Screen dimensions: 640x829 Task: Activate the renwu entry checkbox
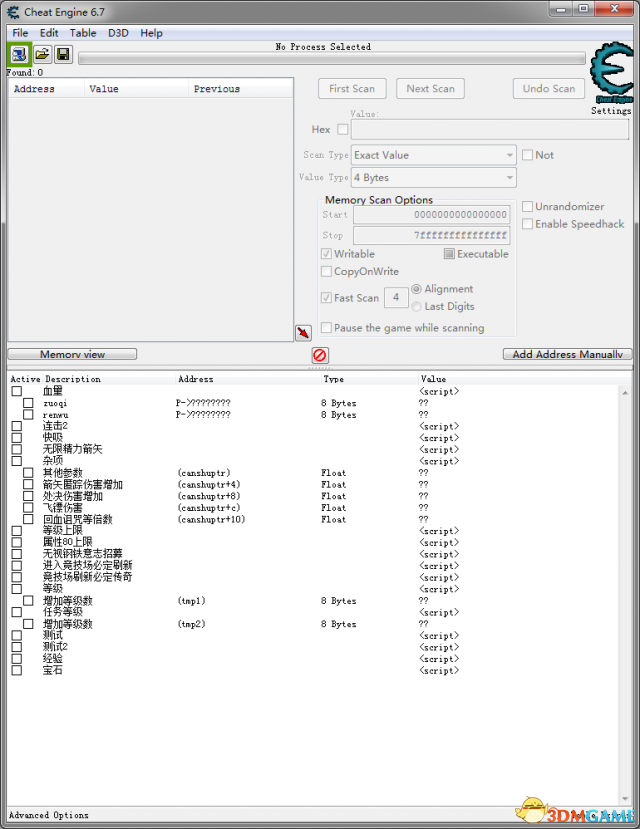pyautogui.click(x=28, y=414)
